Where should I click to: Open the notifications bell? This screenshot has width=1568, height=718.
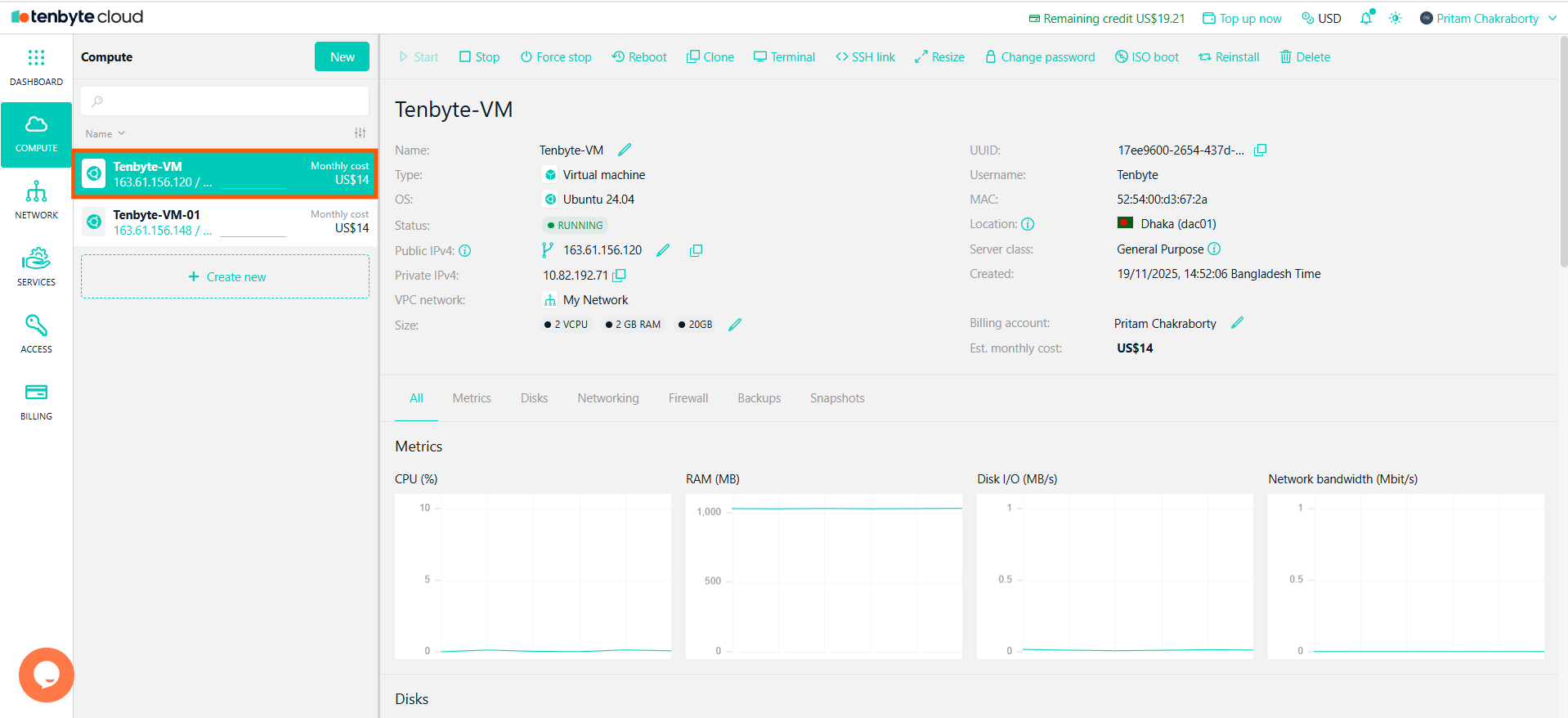1366,18
